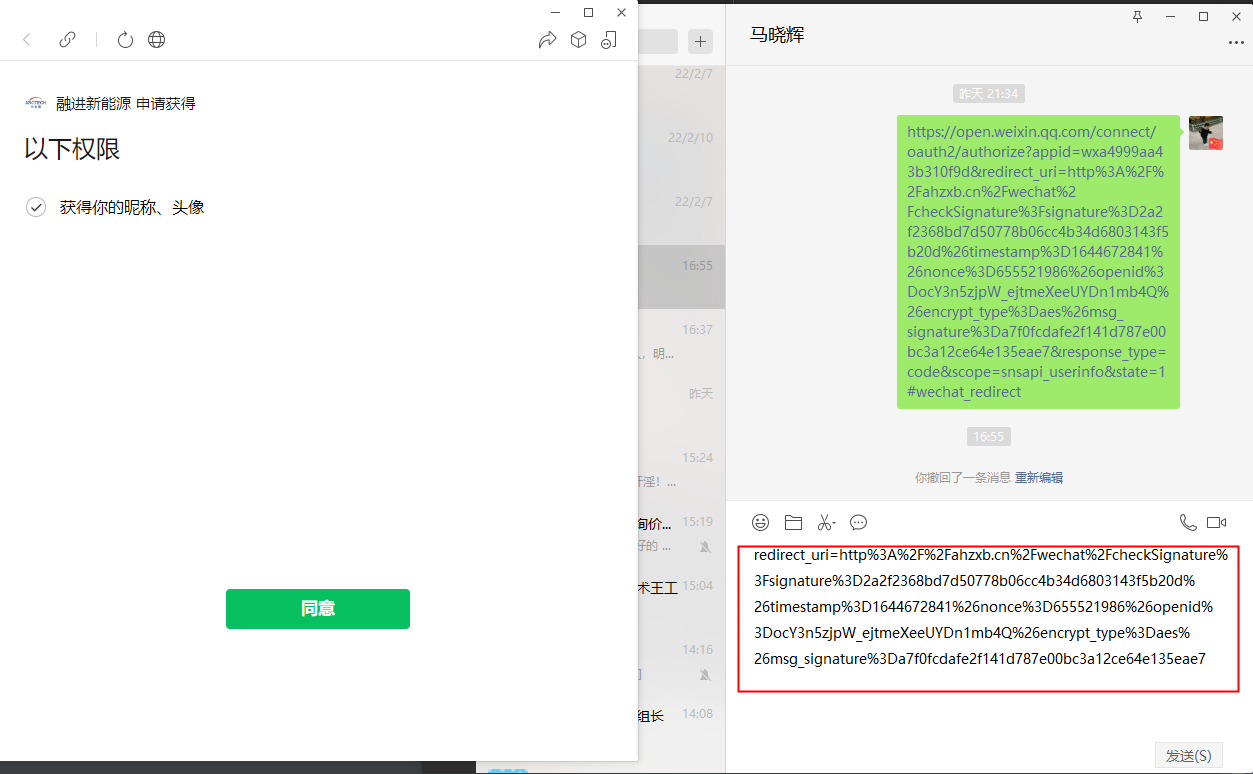Click the 以下权限 heading
1253x774 pixels.
72,150
